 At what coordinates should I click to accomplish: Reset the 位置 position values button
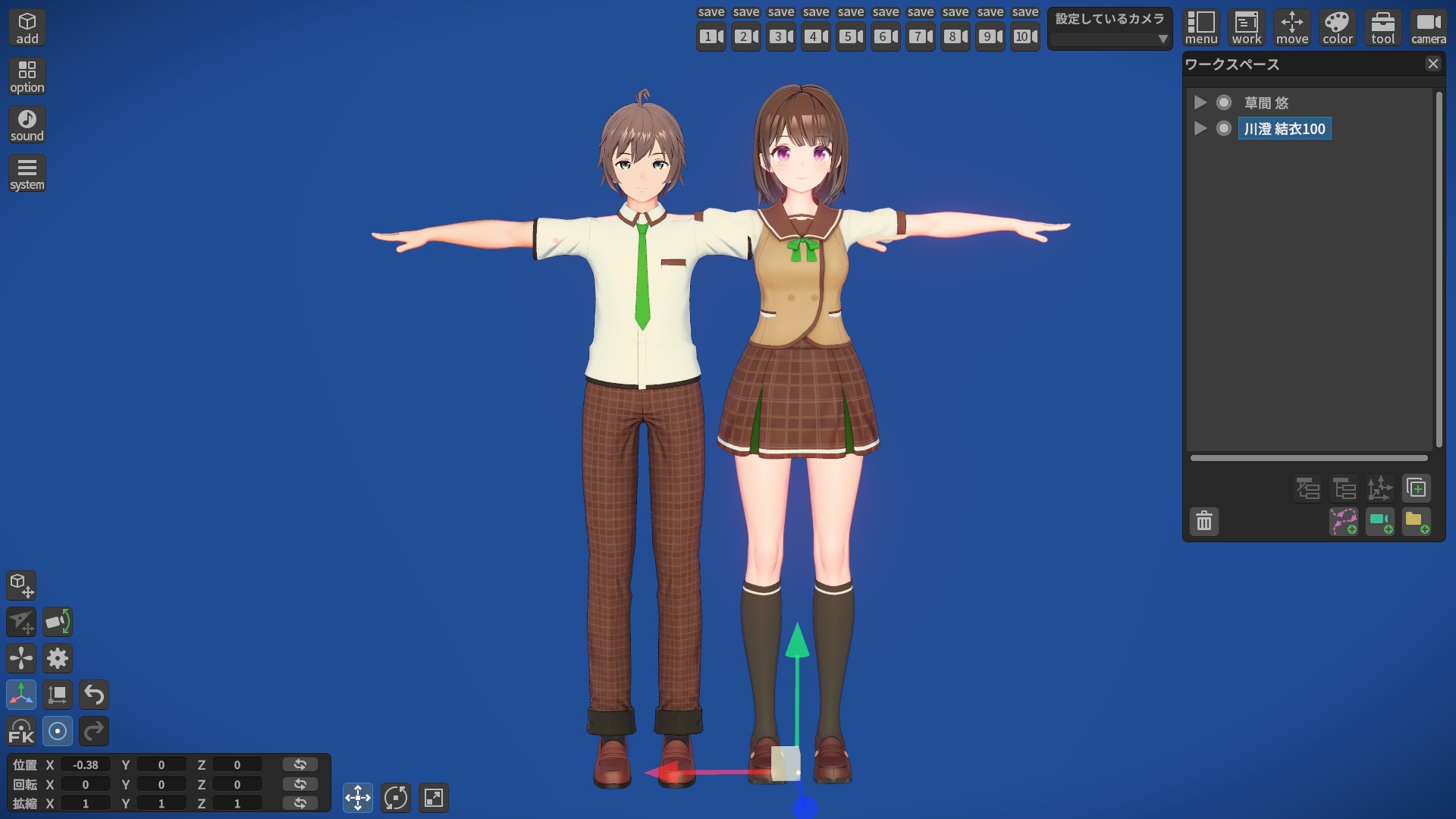(300, 764)
